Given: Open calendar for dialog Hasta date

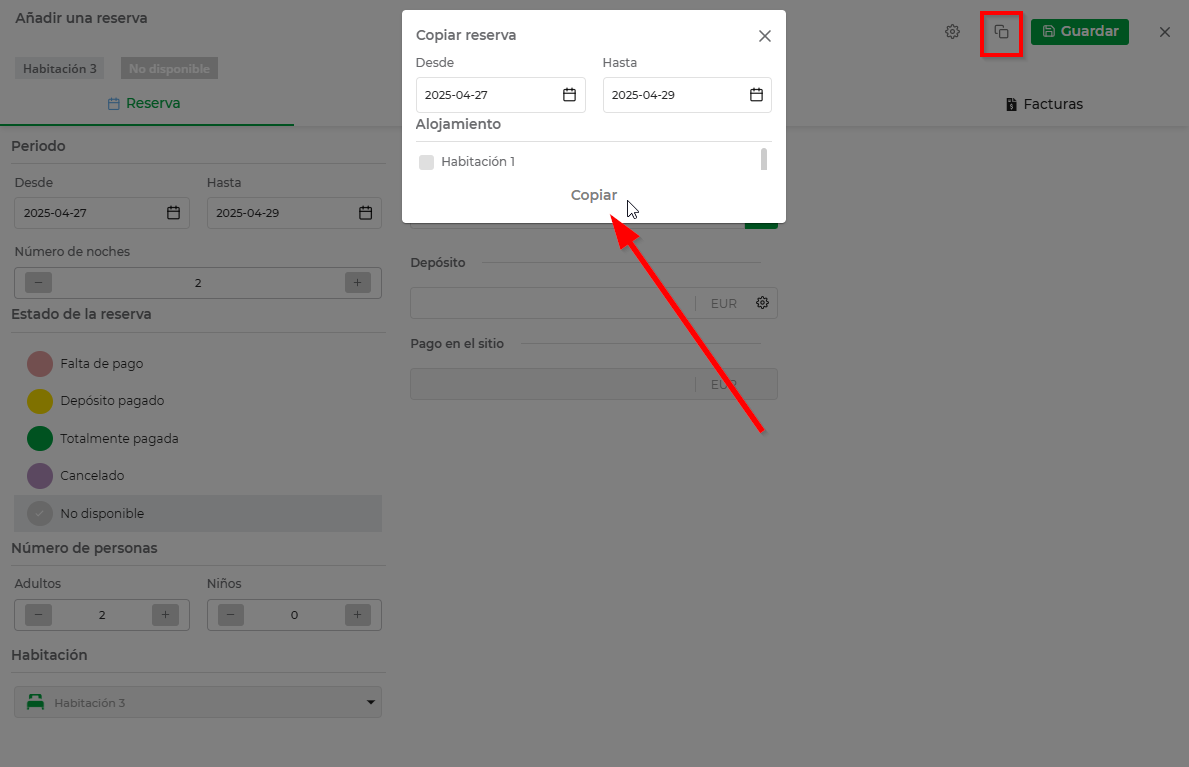Looking at the screenshot, I should 756,95.
